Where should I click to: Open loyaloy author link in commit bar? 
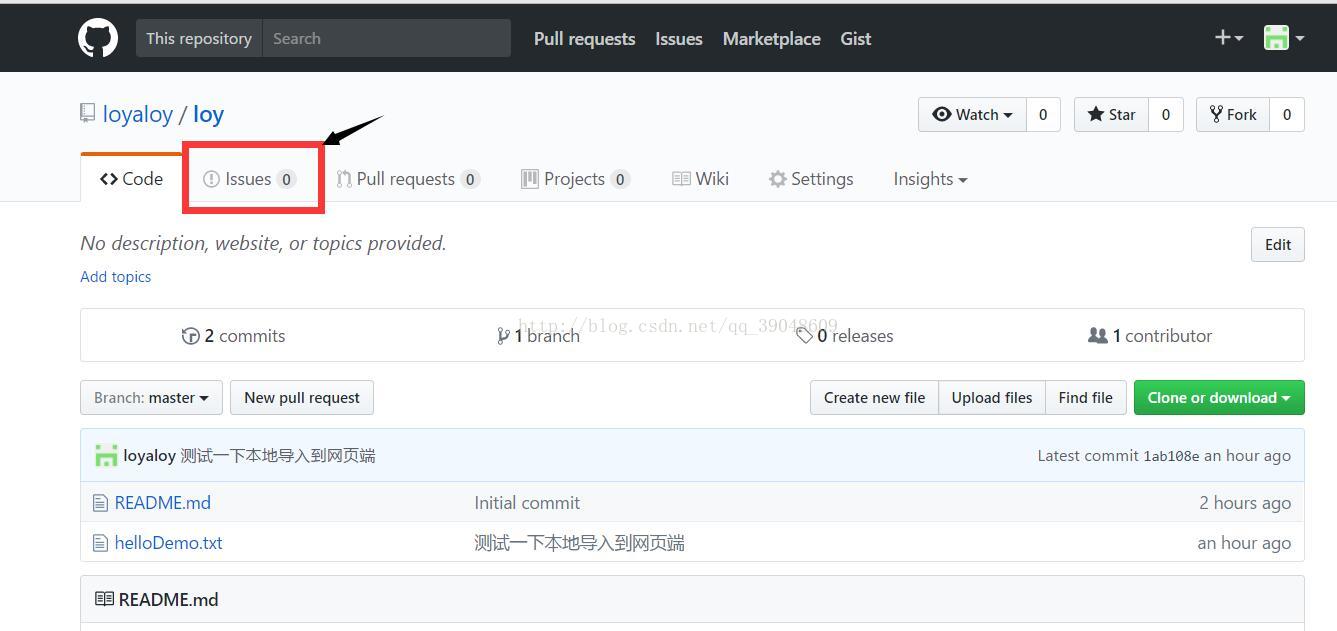[x=150, y=456]
